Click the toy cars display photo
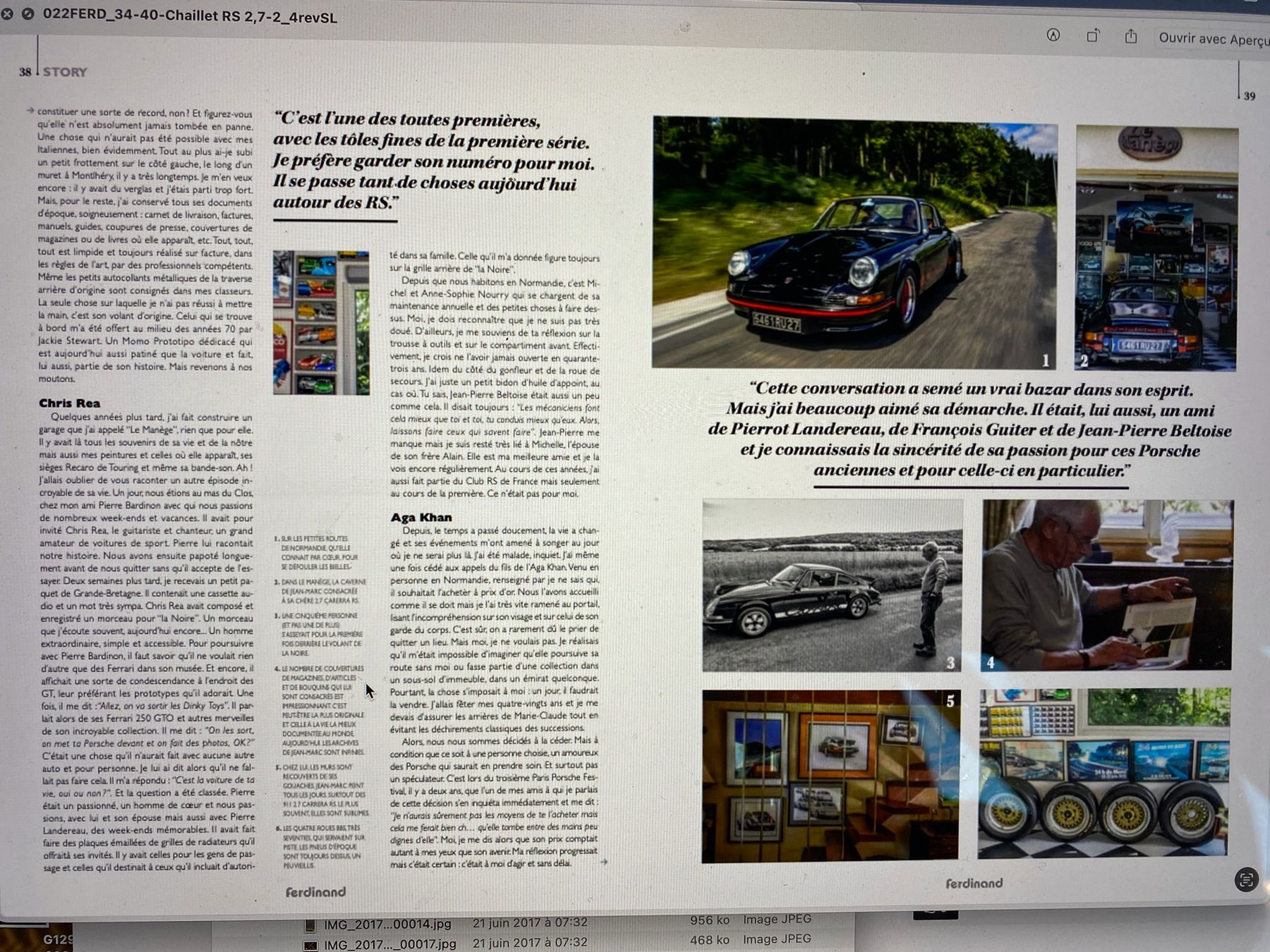 (x=321, y=322)
